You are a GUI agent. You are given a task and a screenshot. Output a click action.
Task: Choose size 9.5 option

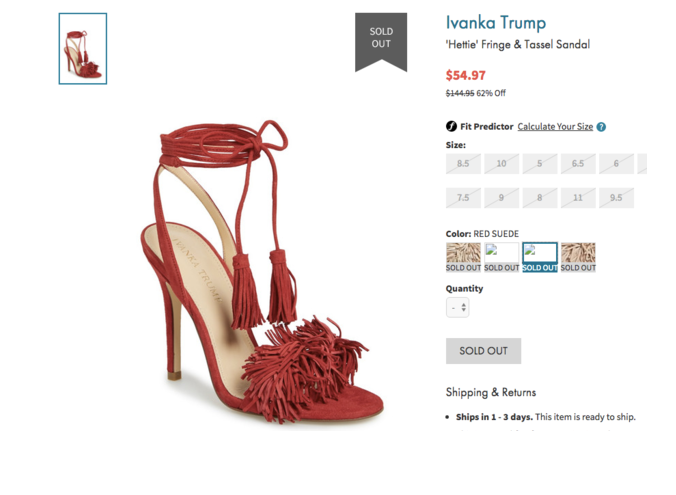(616, 197)
